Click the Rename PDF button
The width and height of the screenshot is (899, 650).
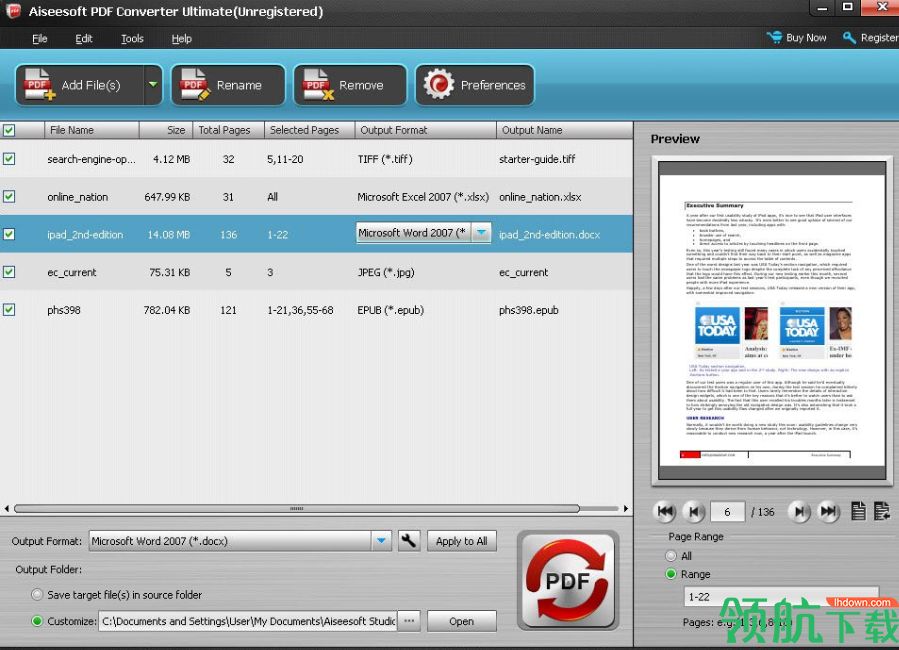coord(228,85)
